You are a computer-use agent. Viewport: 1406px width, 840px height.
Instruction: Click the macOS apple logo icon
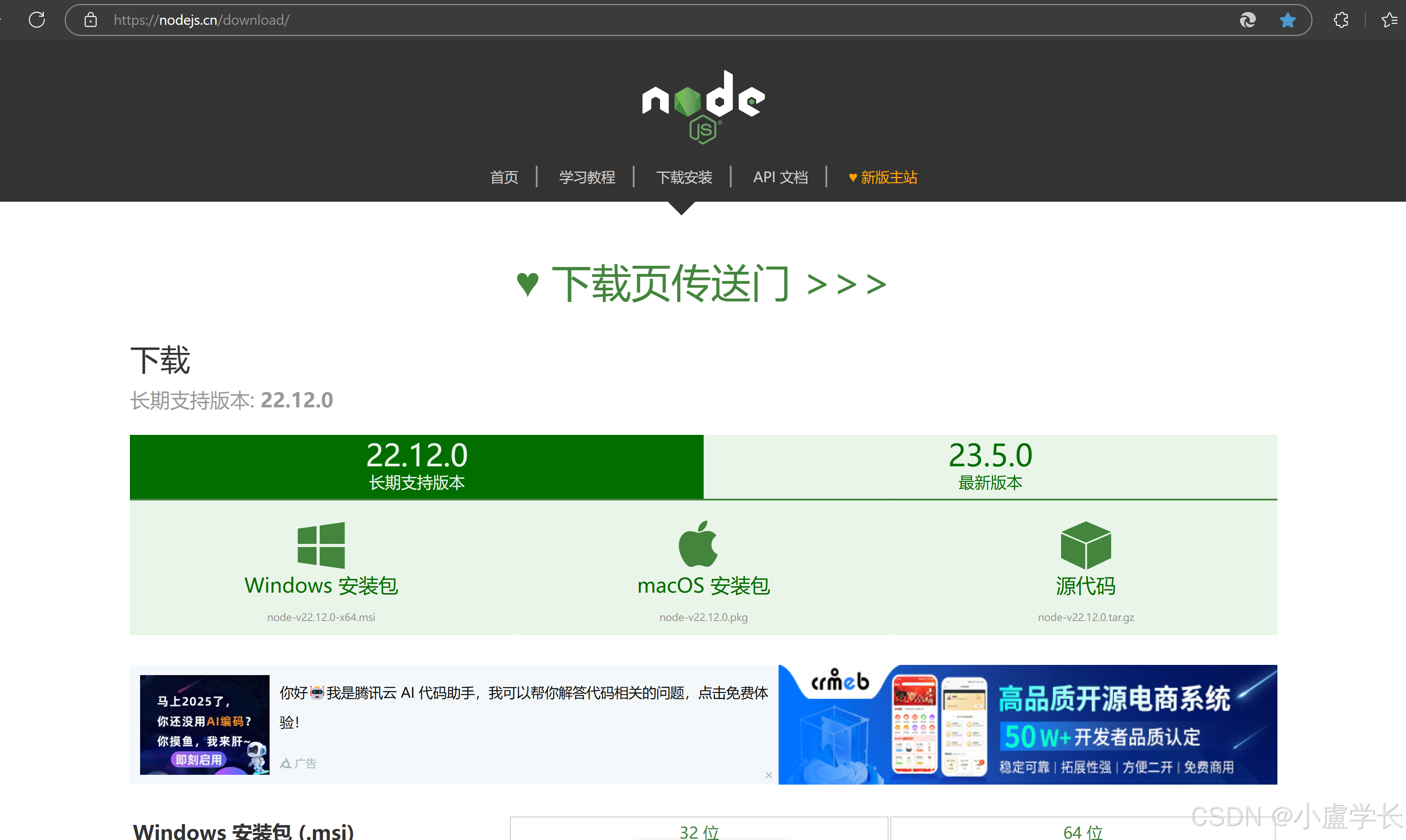(698, 544)
